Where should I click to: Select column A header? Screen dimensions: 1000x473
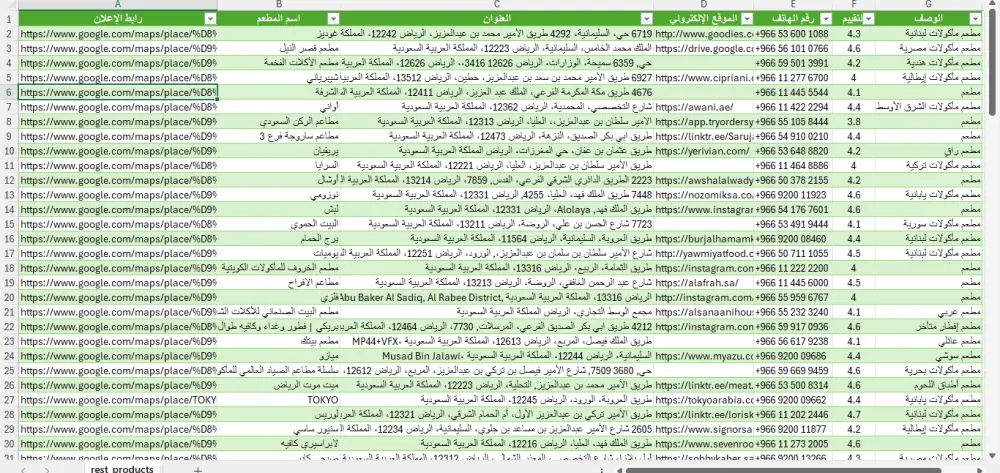(118, 5)
